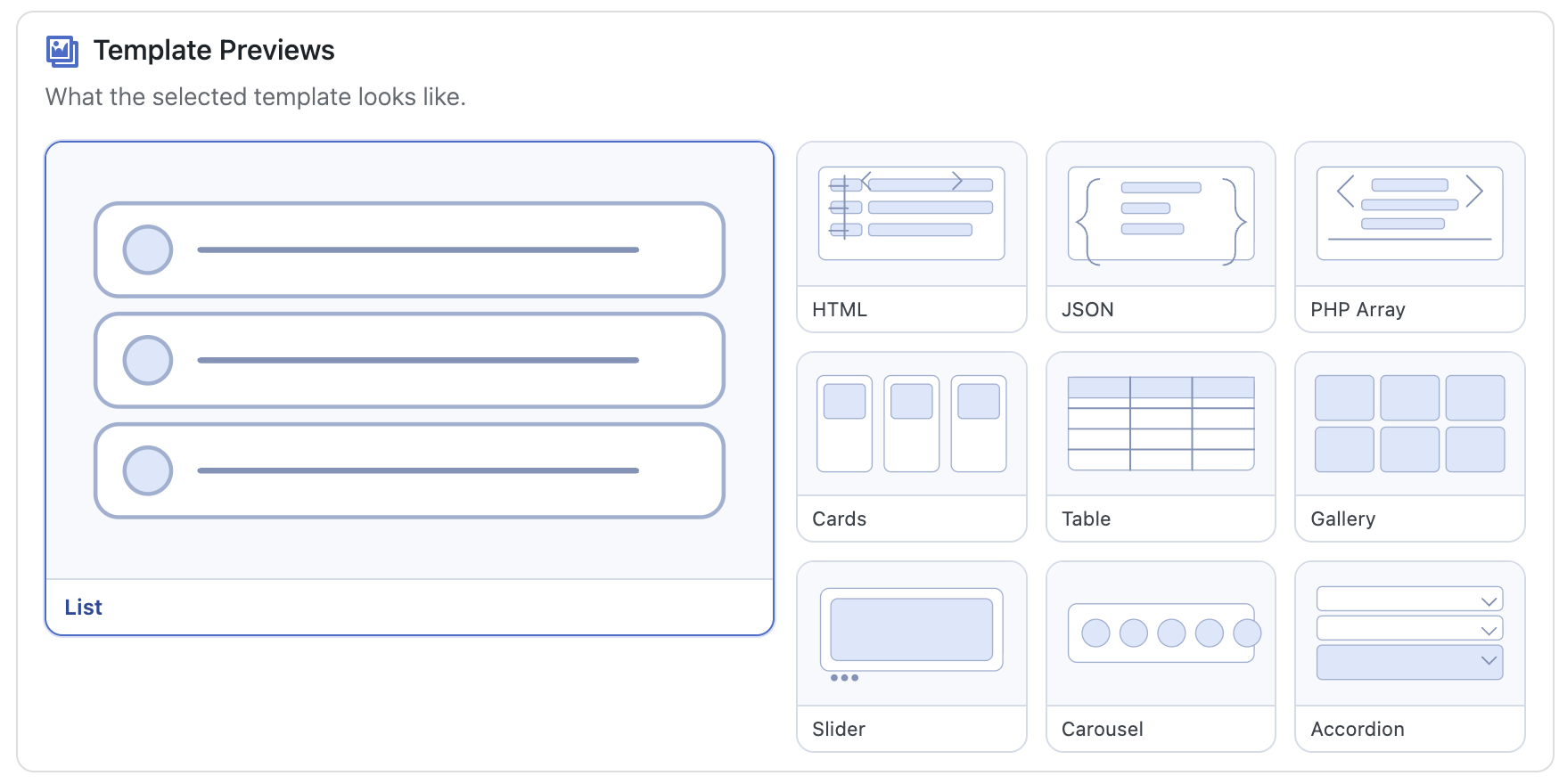Screen dimensions: 1567x784
Task: Pick the Carousel template preview
Action: click(x=1161, y=657)
